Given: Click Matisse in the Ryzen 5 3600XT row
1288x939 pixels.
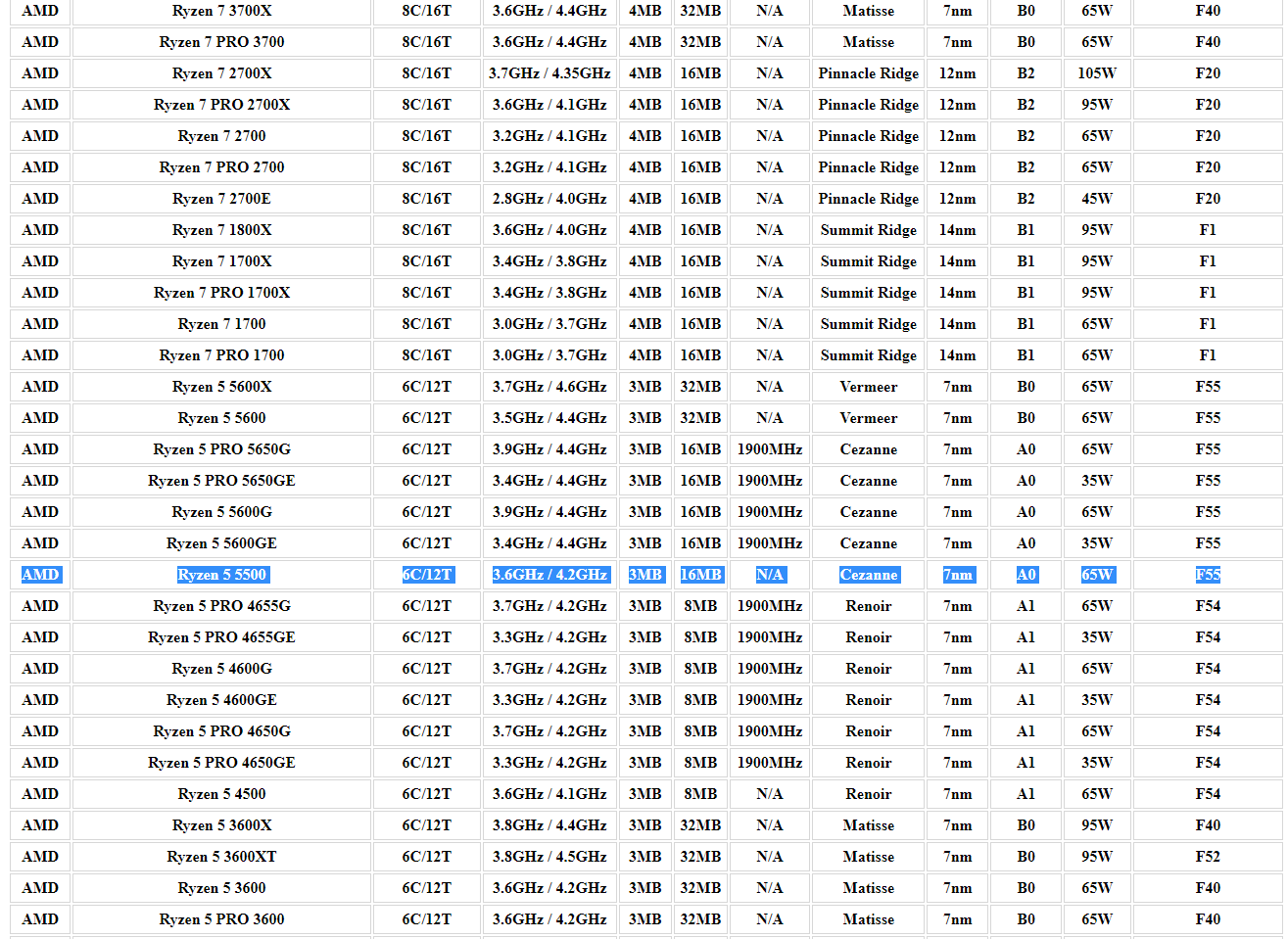Looking at the screenshot, I should (869, 857).
